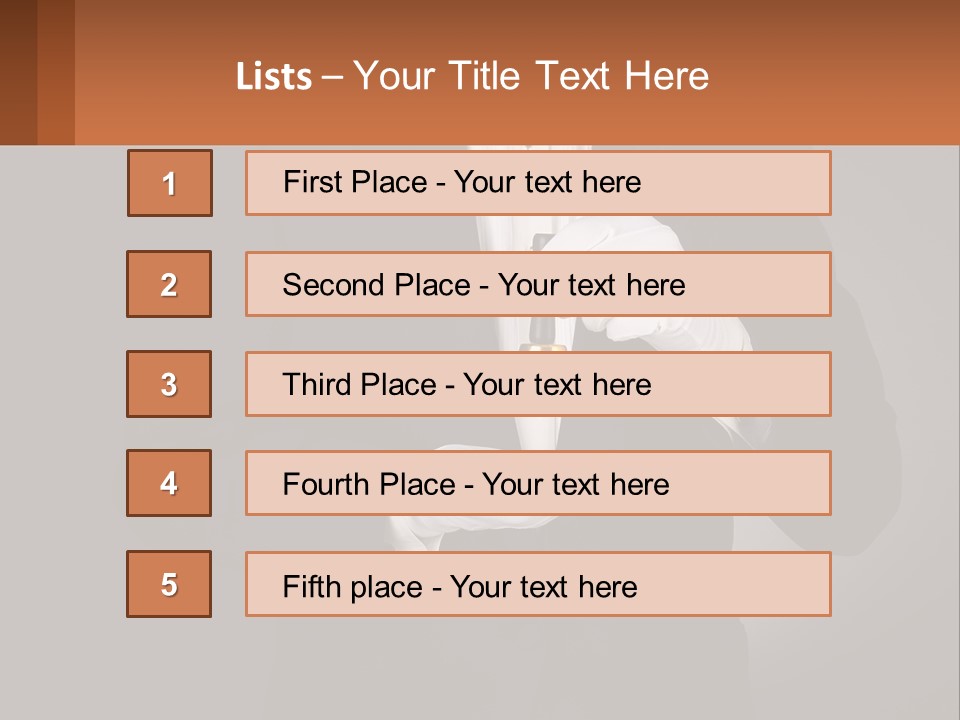Select the number 3 square
The image size is (960, 720).
click(169, 384)
